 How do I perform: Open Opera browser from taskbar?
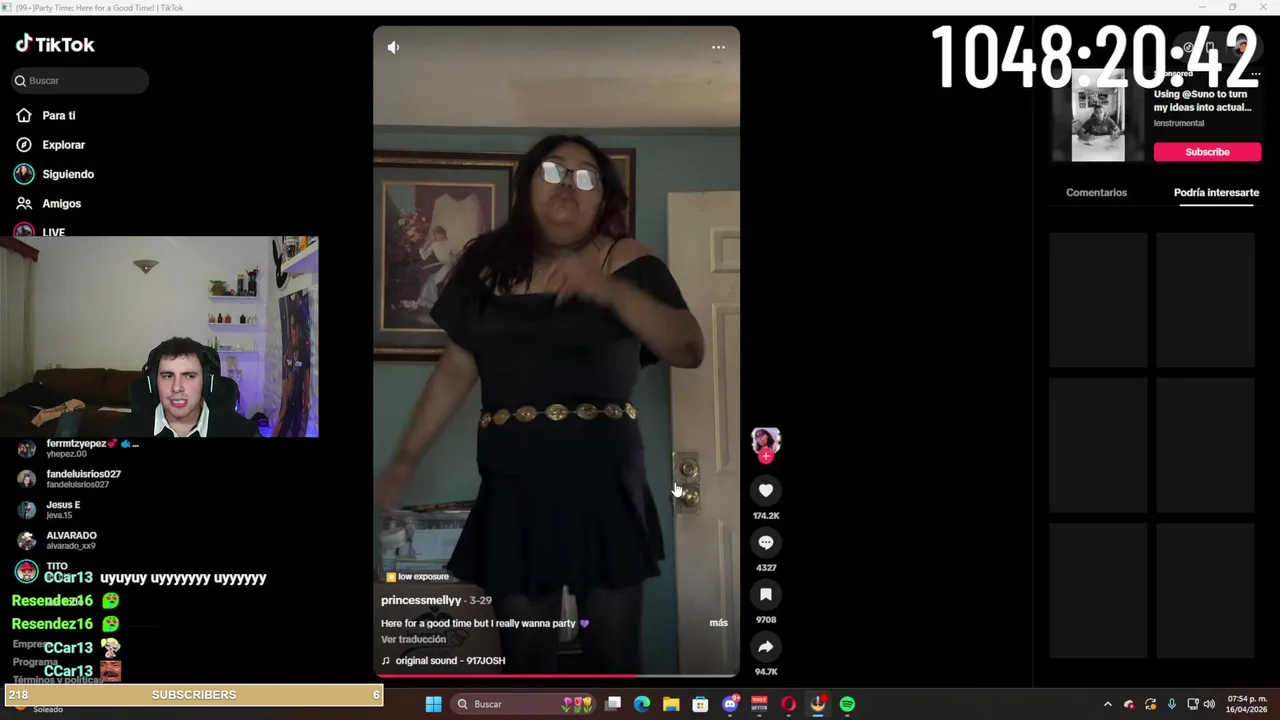point(788,704)
